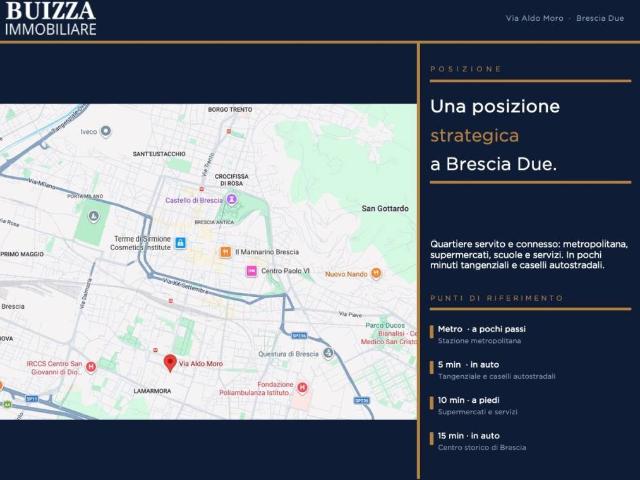
Task: Click the Posizione section heading
Action: coord(466,69)
